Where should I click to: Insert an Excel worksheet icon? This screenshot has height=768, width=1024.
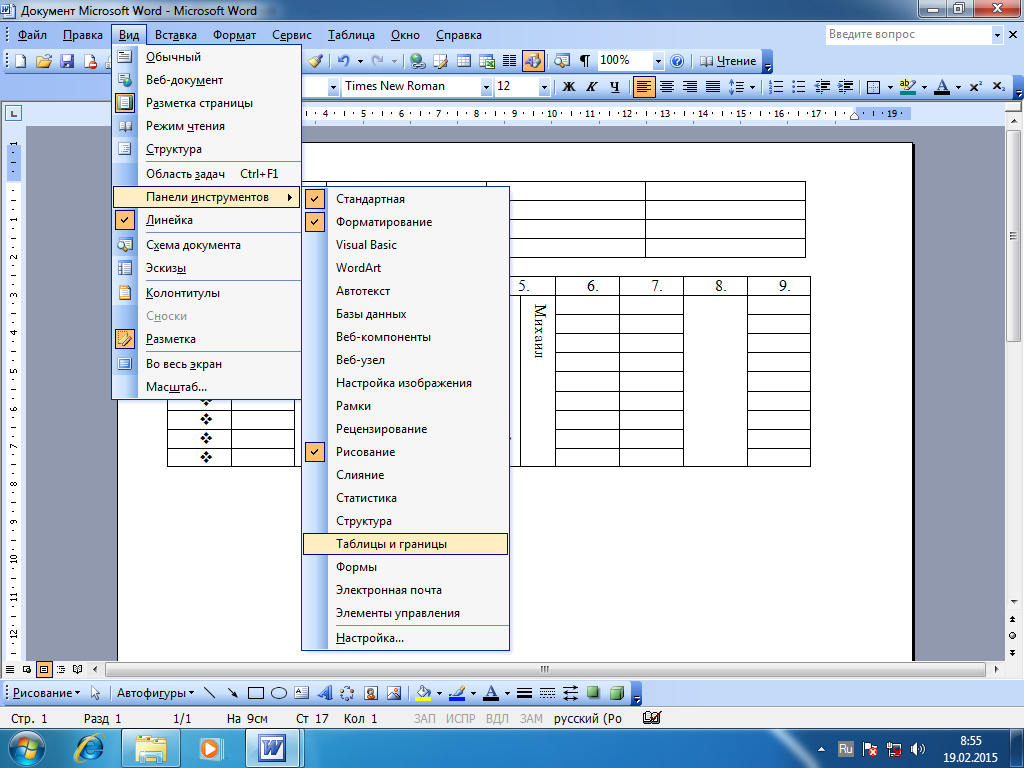pos(487,61)
